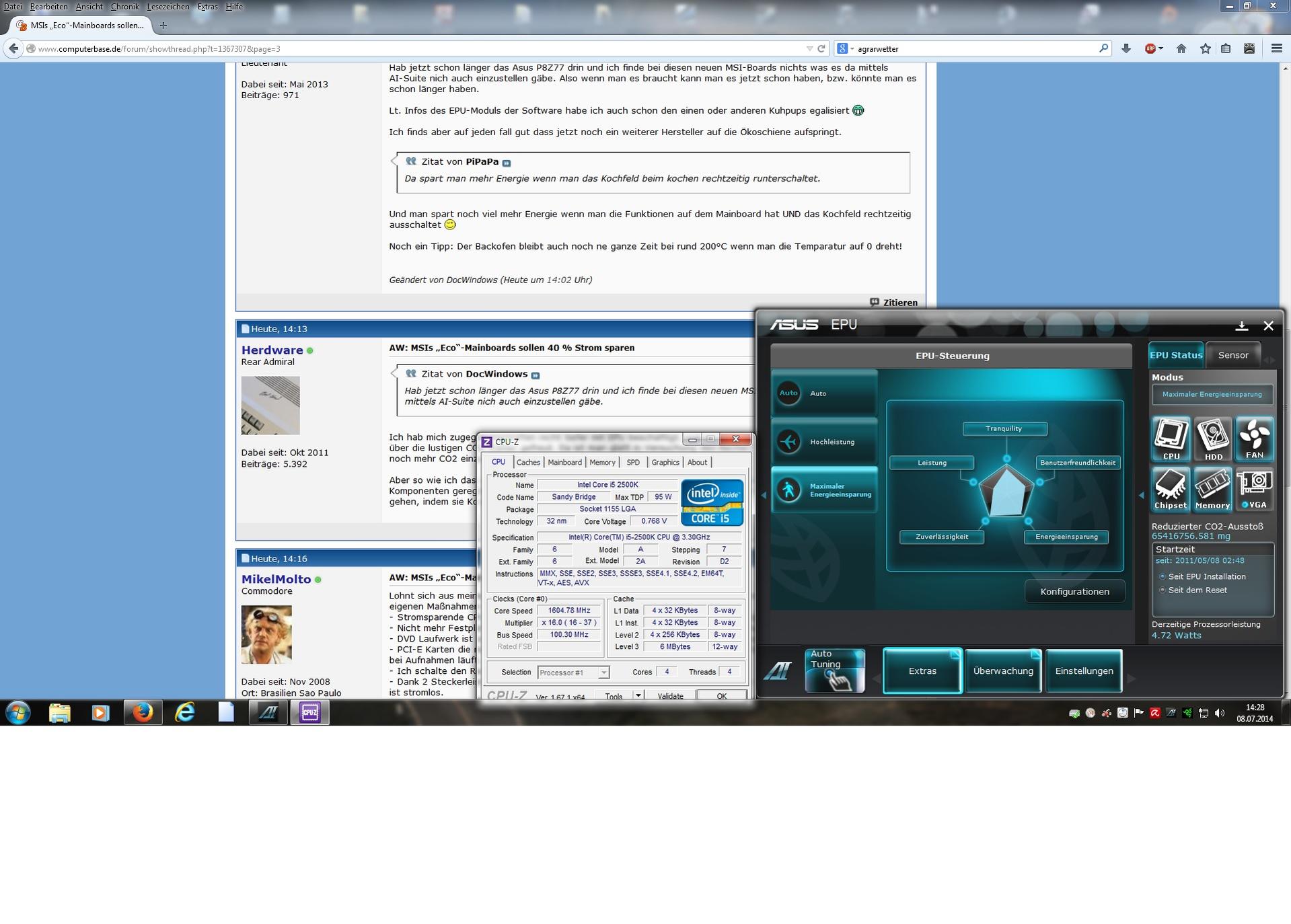Bookmark this page star icon
Viewport: 1291px width, 924px height.
[x=1205, y=48]
